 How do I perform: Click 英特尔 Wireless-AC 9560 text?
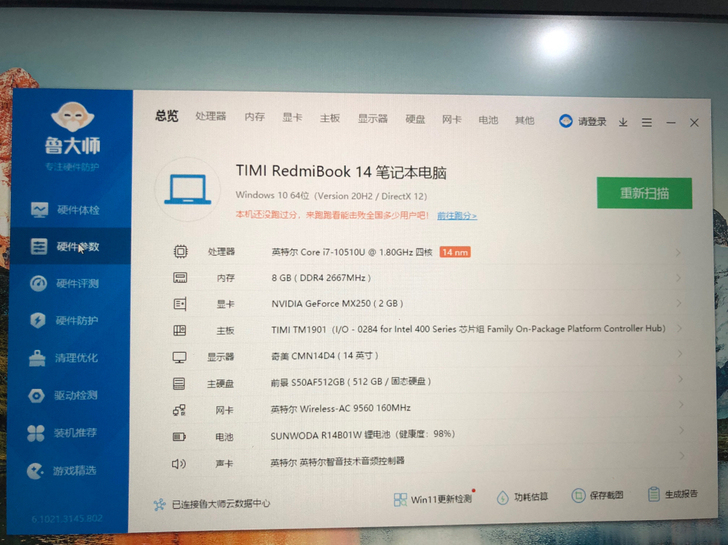click(x=341, y=409)
